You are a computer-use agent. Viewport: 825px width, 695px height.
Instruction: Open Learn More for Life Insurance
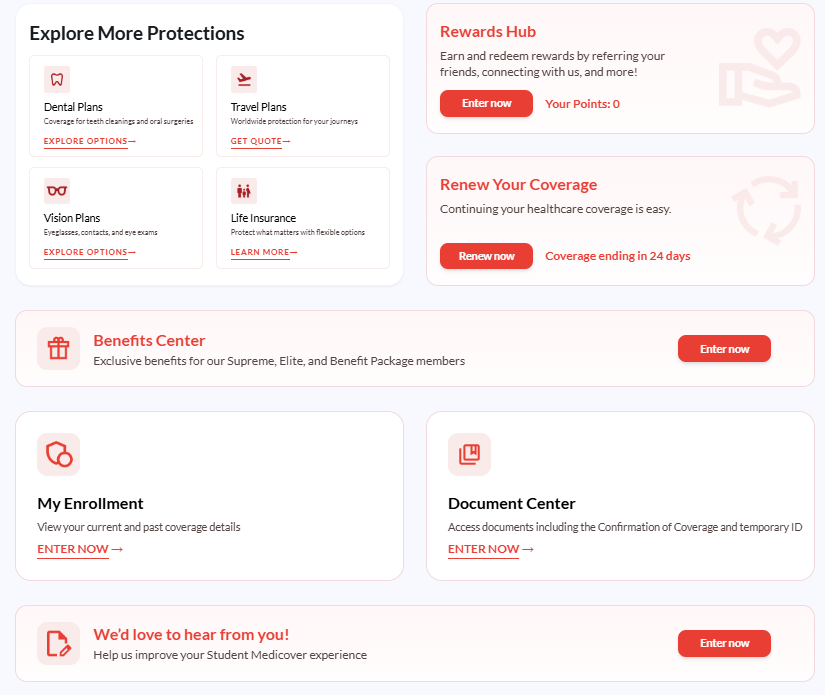point(264,252)
